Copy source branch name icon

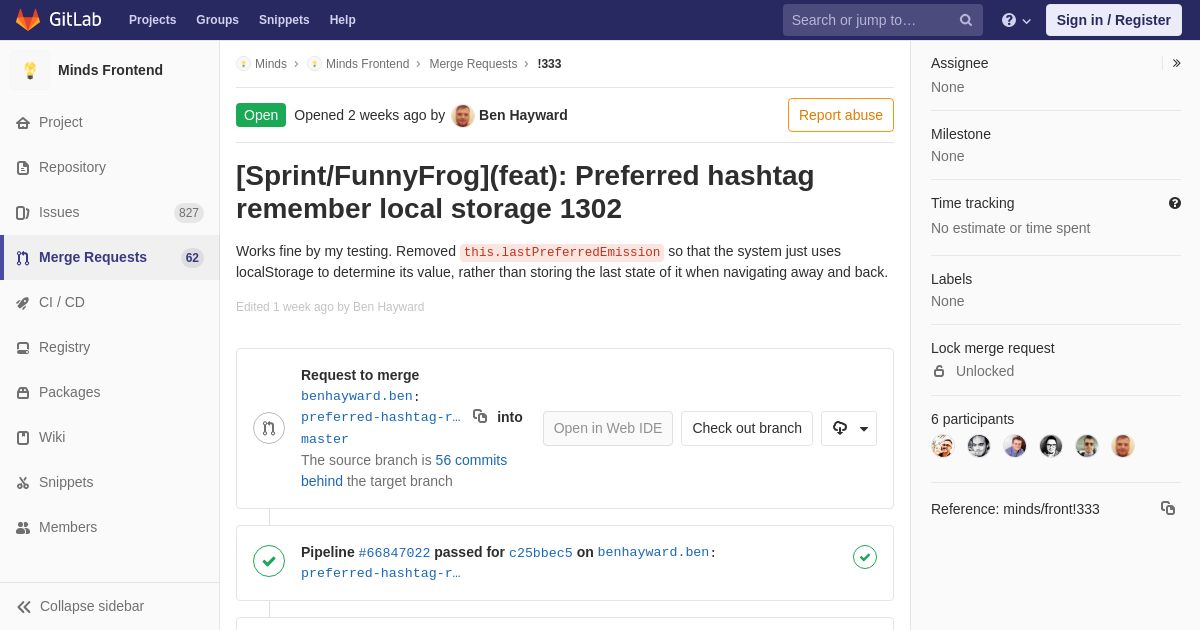tap(480, 416)
